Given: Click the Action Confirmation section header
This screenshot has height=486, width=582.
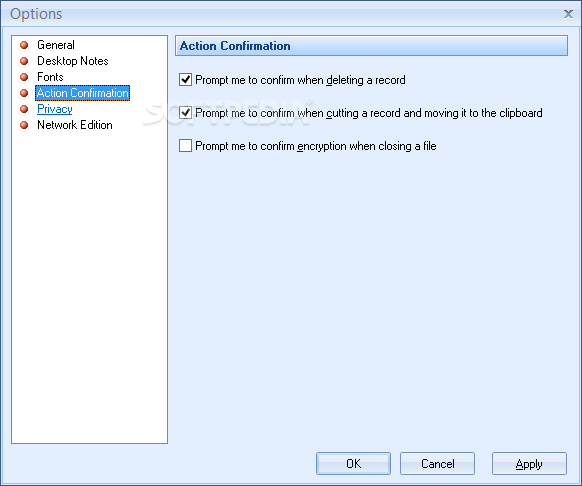Looking at the screenshot, I should pos(371,46).
